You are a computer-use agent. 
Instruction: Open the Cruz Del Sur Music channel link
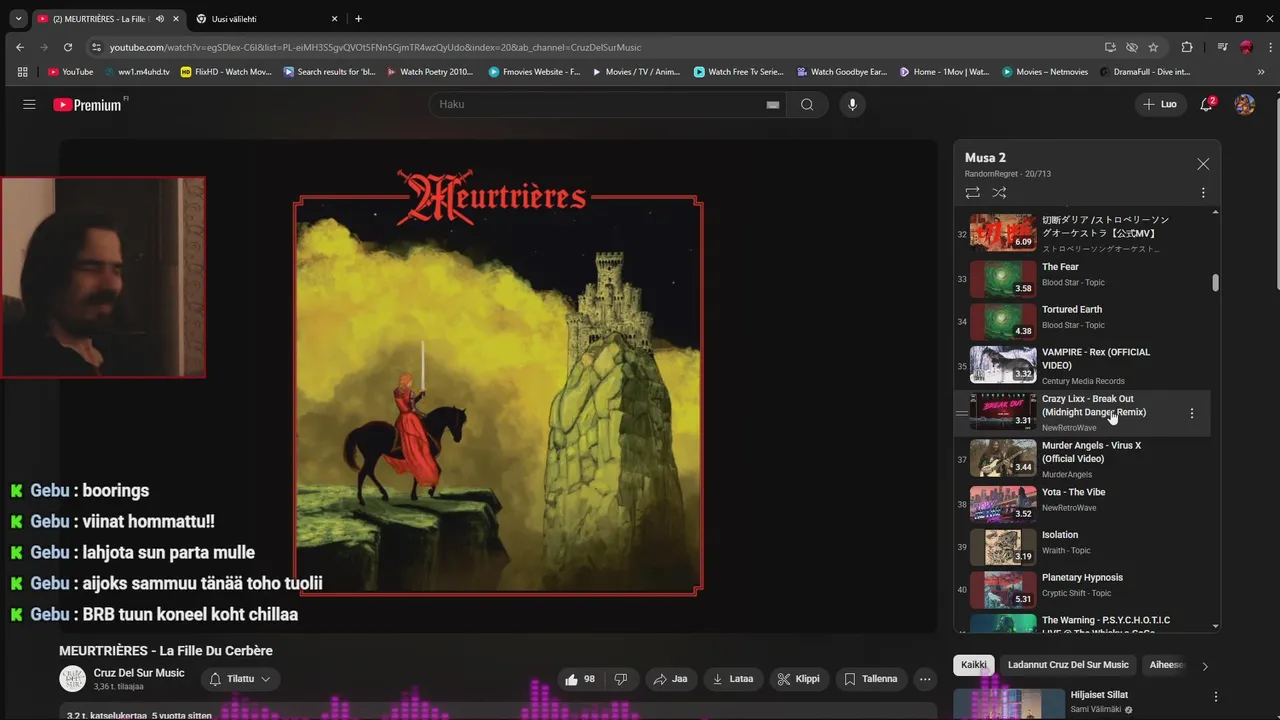(x=139, y=673)
